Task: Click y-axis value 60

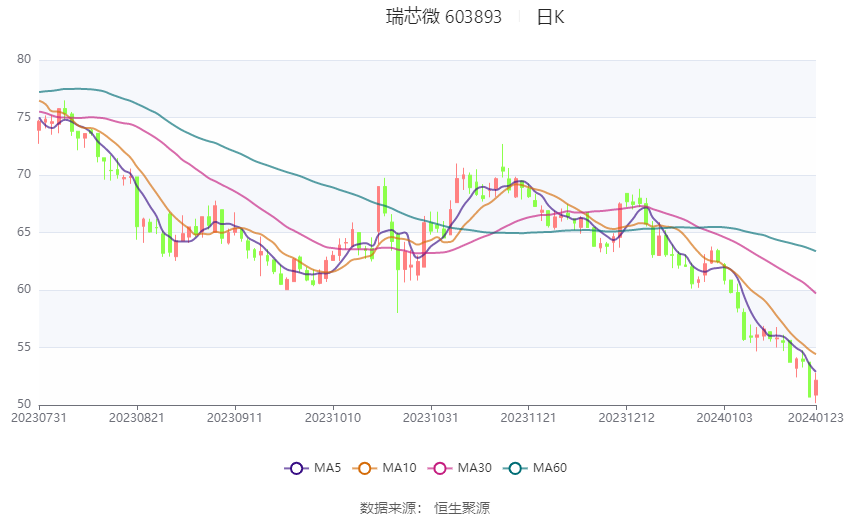Action: 24,289
